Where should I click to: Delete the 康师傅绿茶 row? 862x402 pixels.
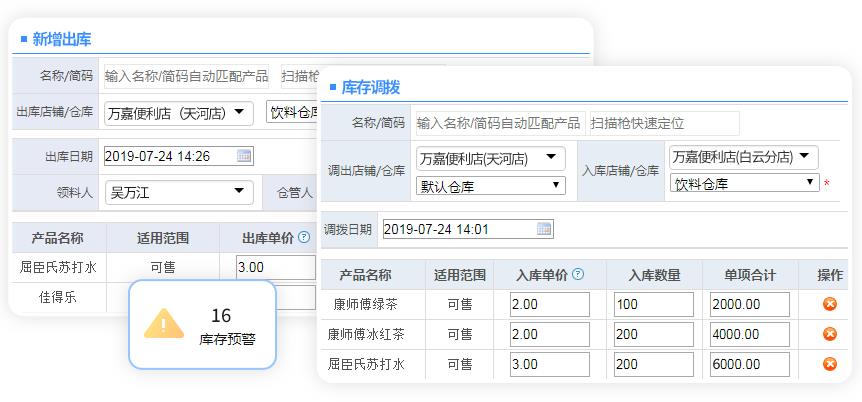click(x=830, y=304)
